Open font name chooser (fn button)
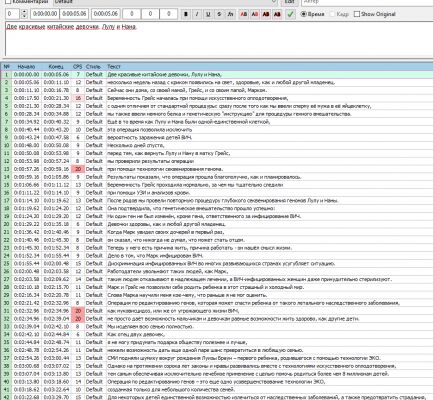Viewport: 433px width, 400px height. tap(230, 14)
